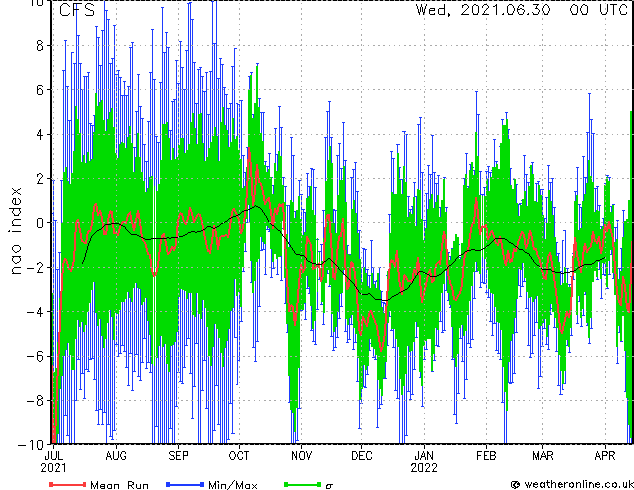Click the AUG axis label
The image size is (634, 490).
click(x=116, y=456)
